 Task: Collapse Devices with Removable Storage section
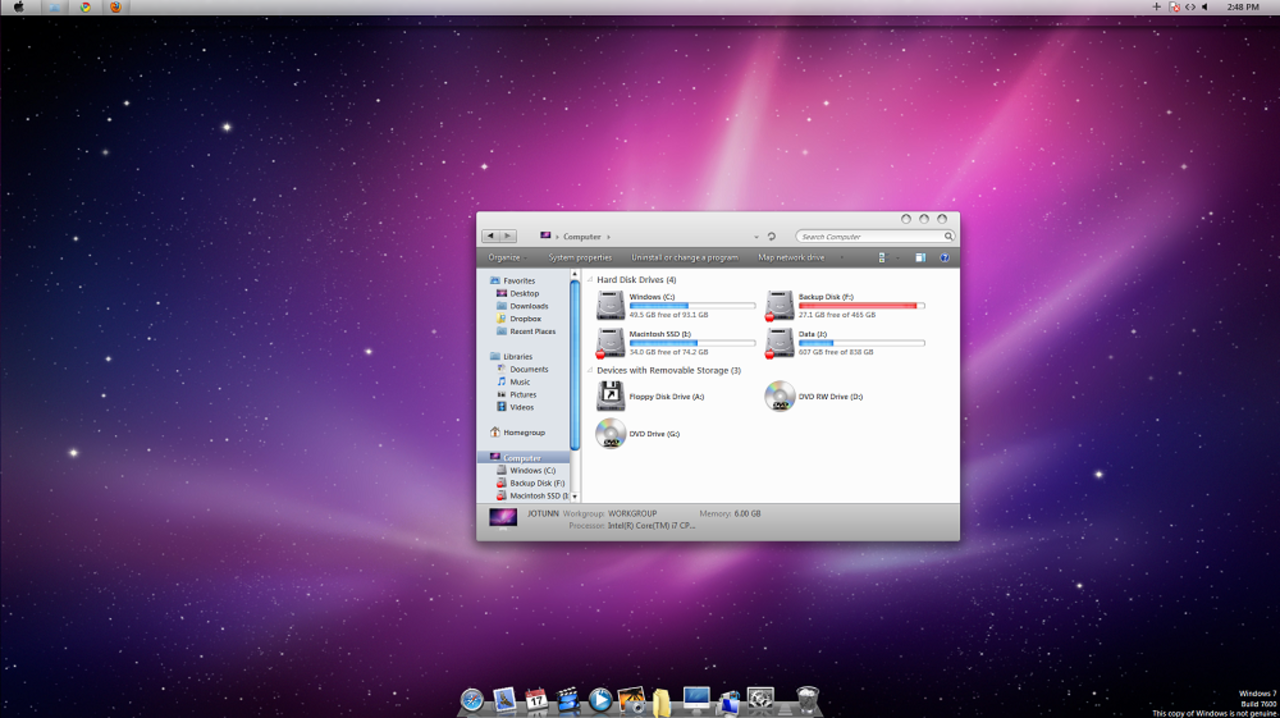tap(589, 370)
